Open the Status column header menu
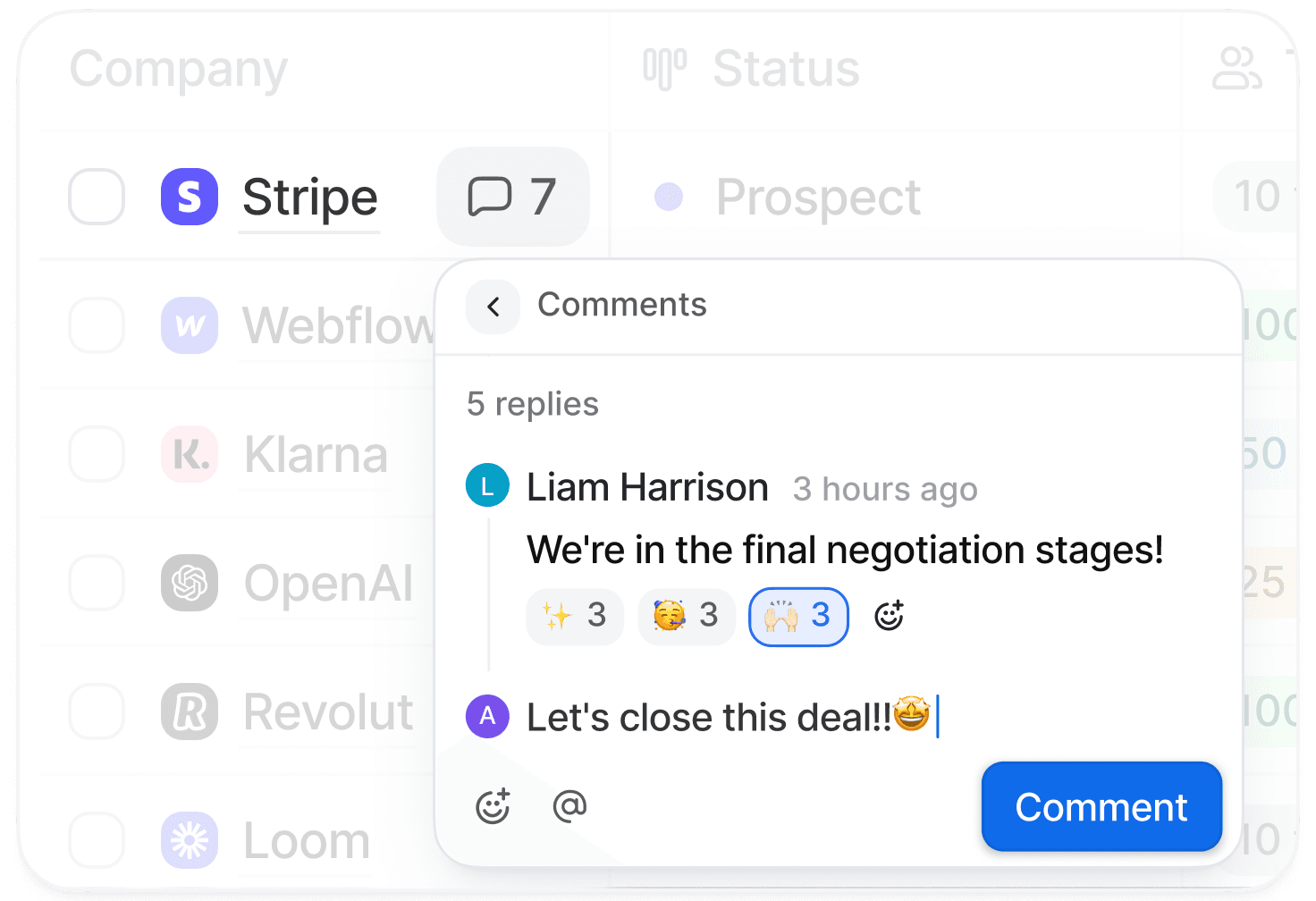 coord(751,69)
